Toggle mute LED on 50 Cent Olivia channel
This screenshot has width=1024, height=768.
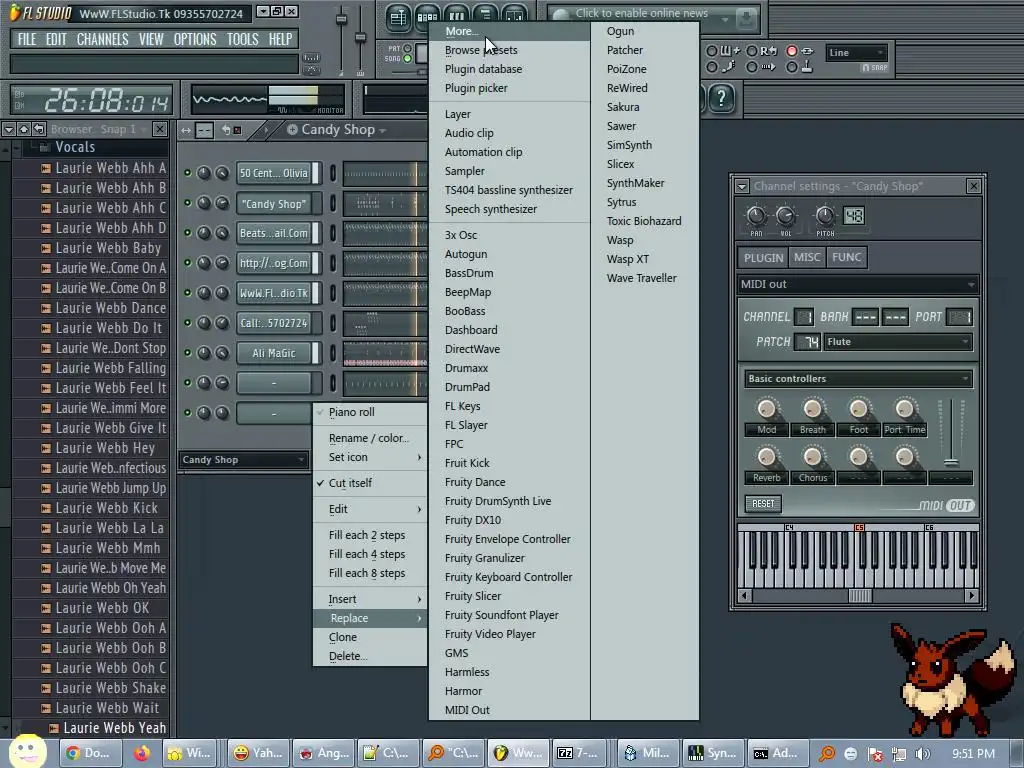pos(187,173)
